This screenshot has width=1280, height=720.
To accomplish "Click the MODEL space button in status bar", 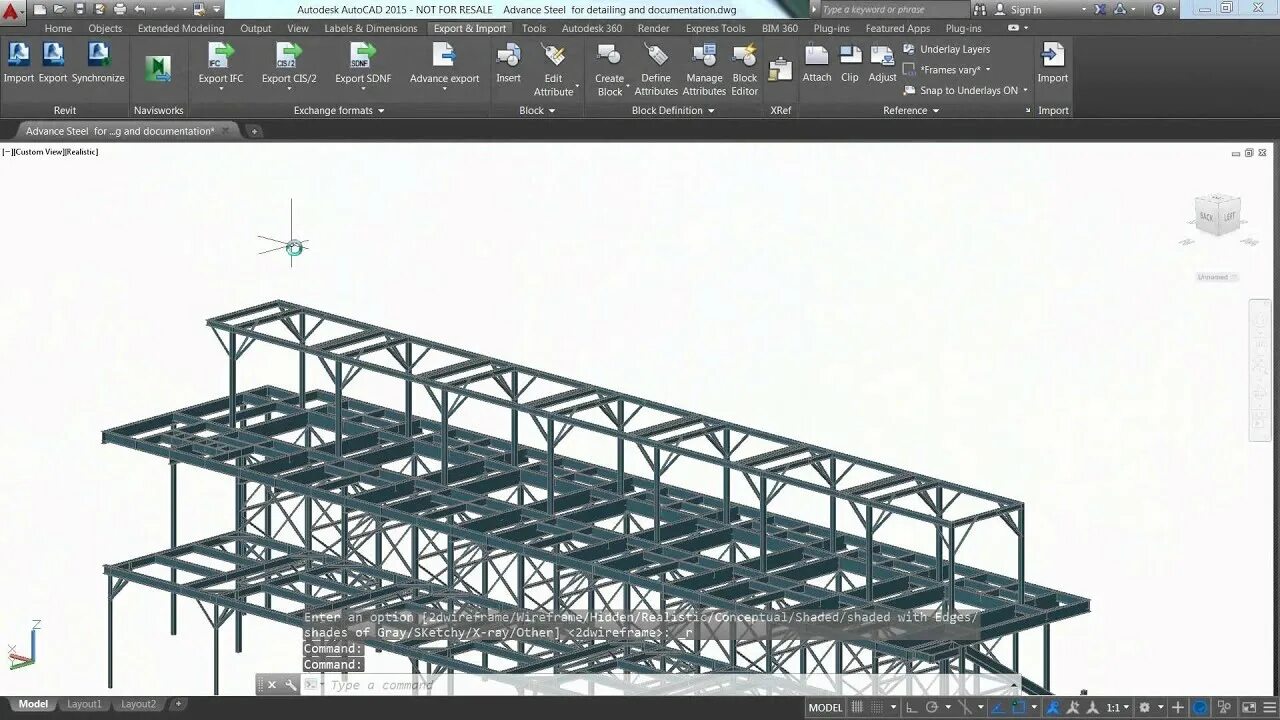I will (x=825, y=707).
